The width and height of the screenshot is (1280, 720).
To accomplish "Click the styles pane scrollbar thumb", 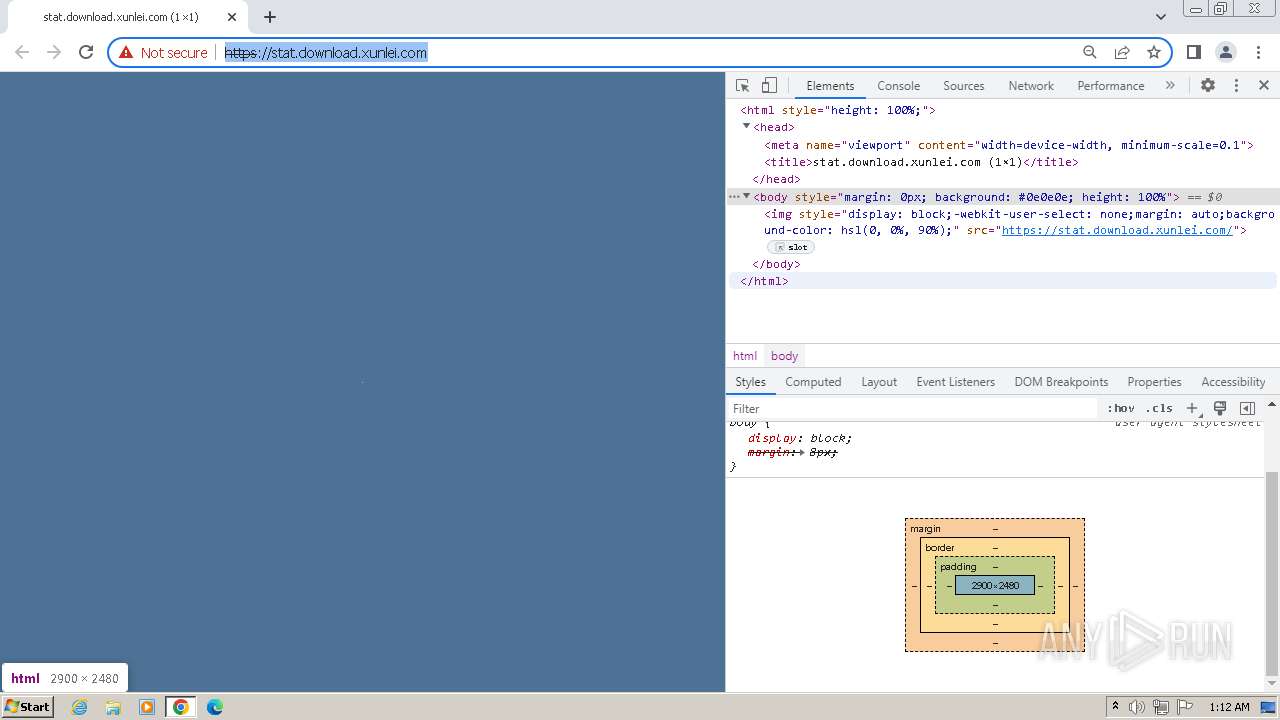I will (1272, 572).
